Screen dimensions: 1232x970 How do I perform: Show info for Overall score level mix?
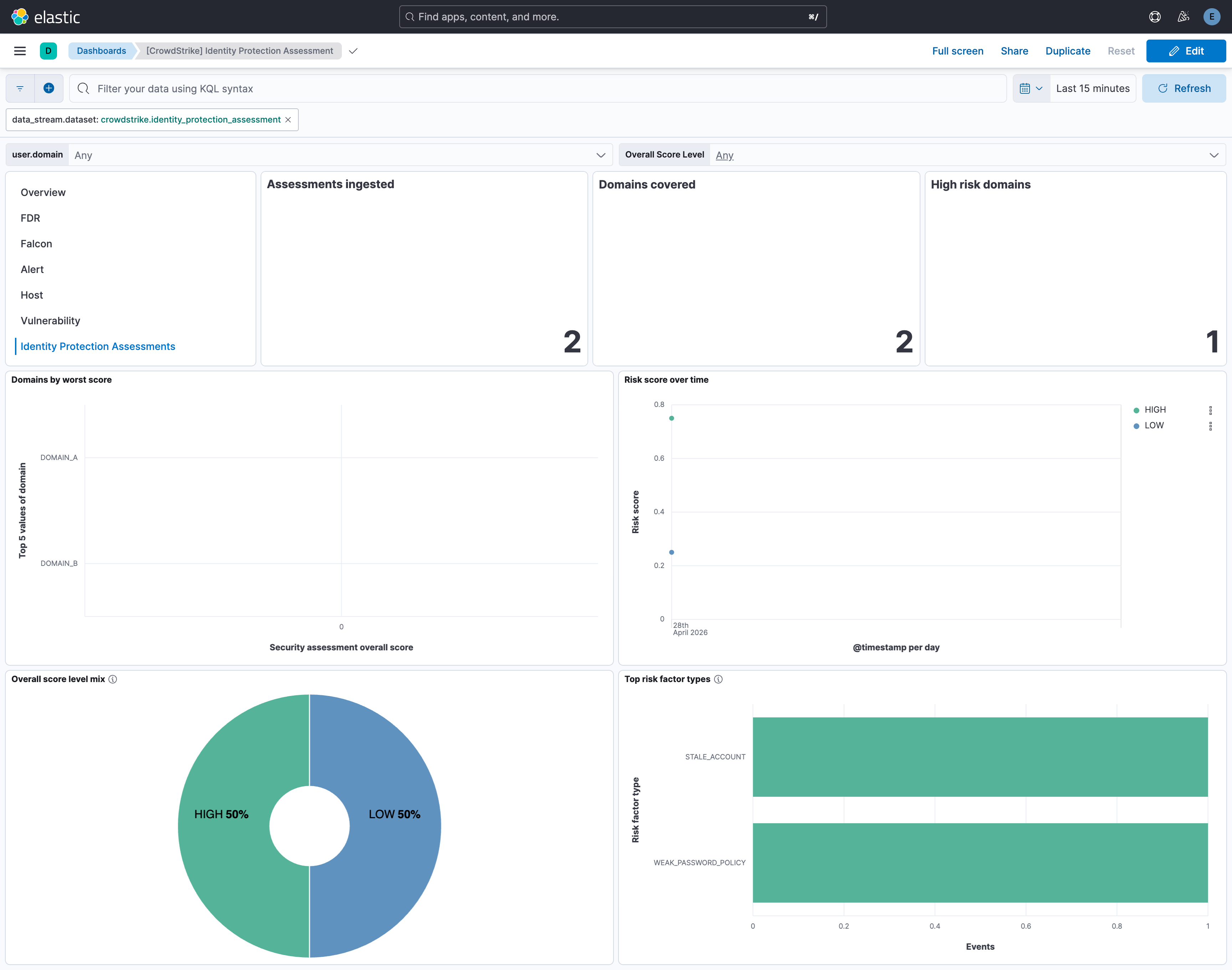tap(113, 679)
